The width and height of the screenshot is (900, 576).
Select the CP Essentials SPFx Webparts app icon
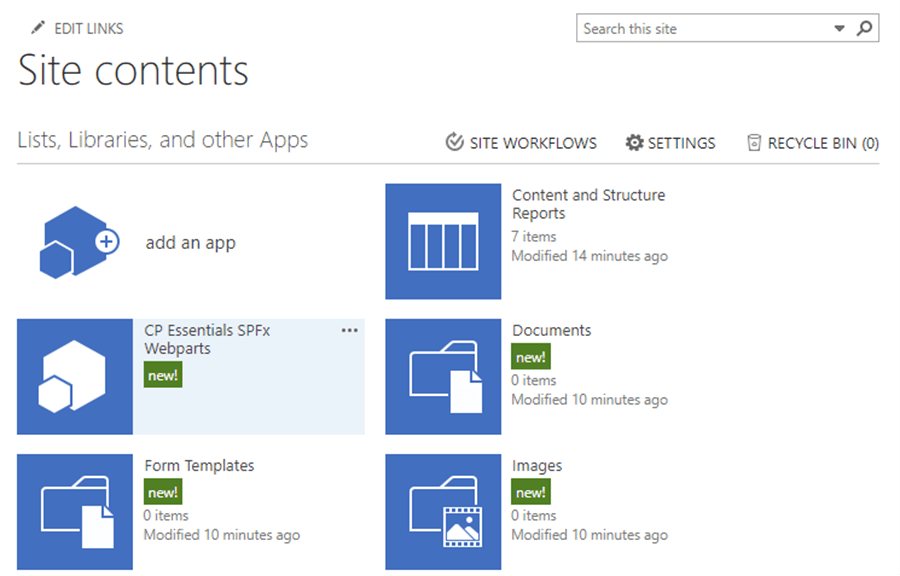pyautogui.click(x=74, y=375)
